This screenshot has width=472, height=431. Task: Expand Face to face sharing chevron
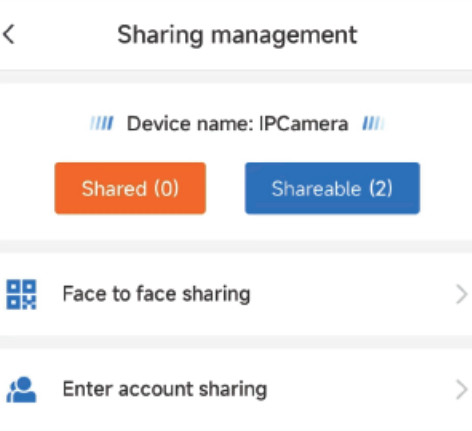tap(461, 294)
